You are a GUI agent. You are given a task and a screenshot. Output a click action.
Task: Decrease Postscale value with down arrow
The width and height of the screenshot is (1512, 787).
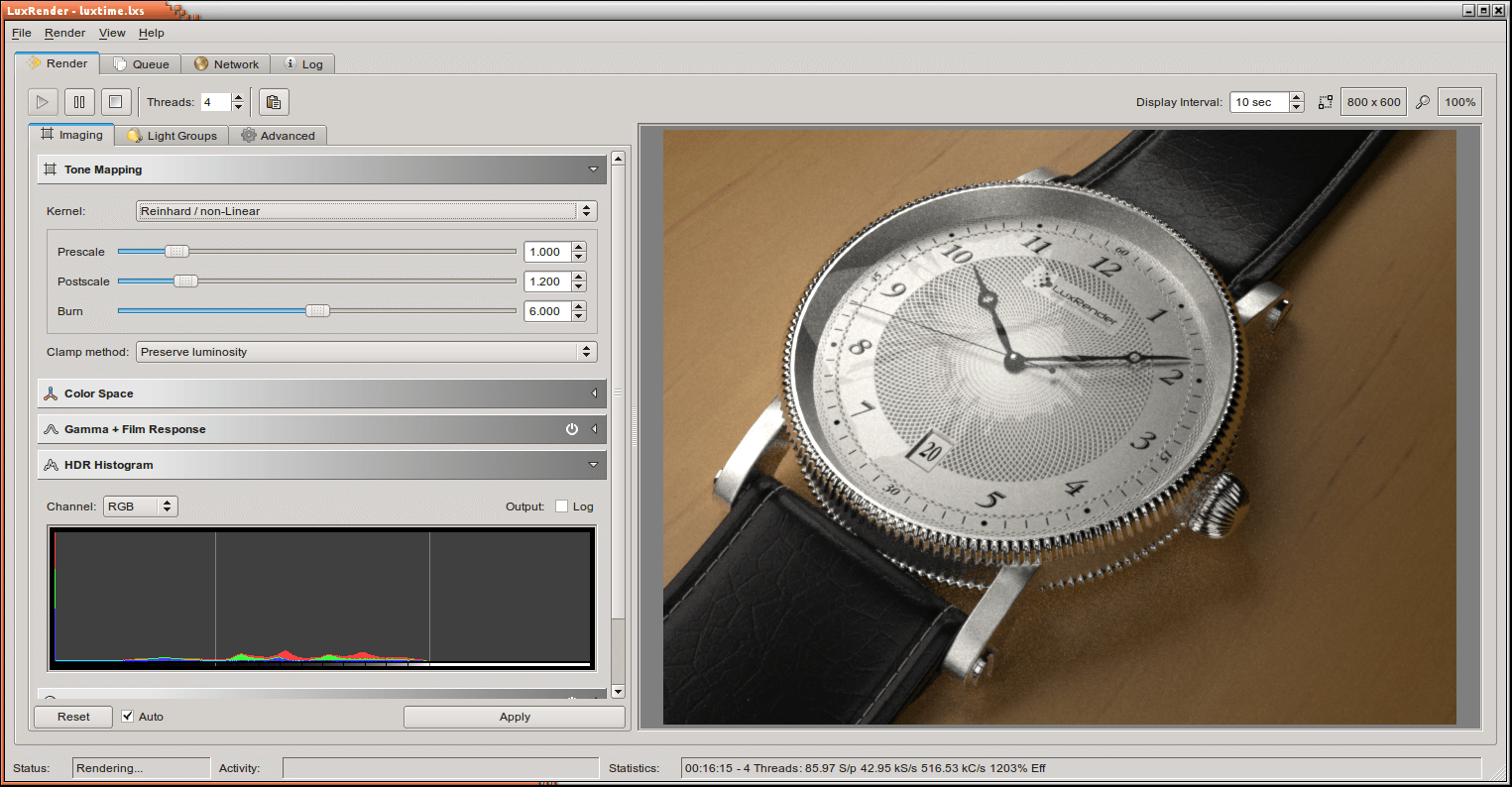(579, 286)
